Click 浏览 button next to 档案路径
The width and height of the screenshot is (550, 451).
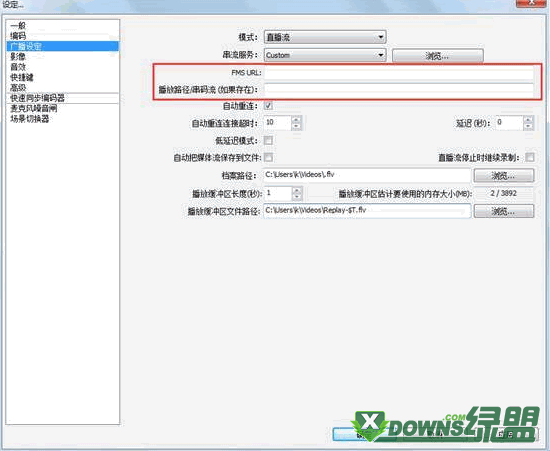coord(504,175)
